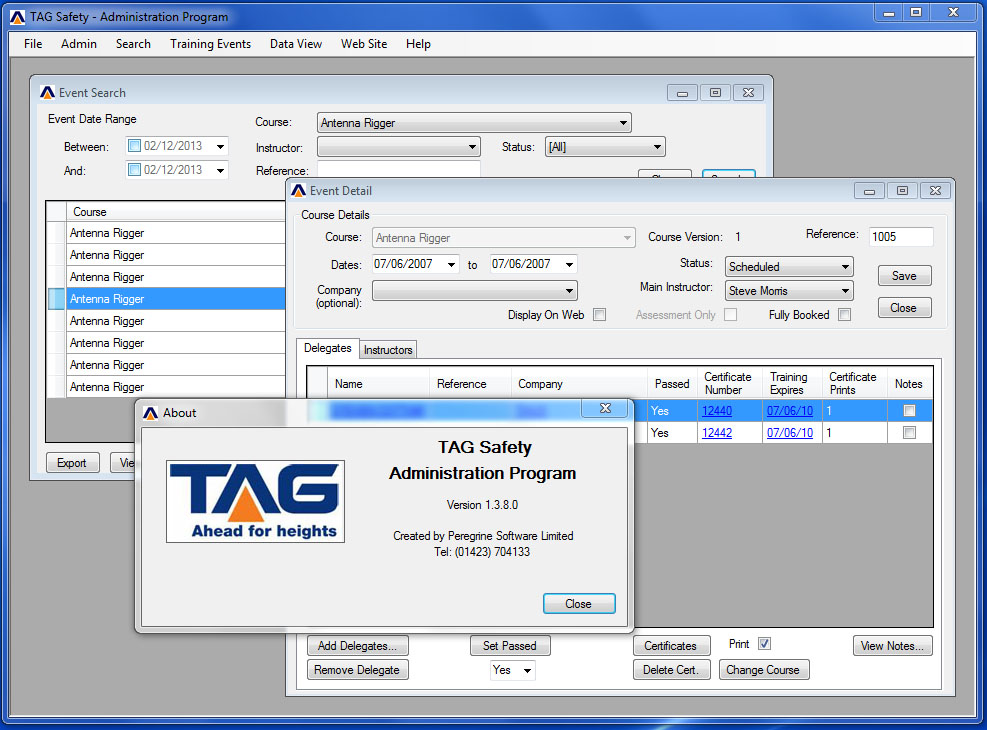Click training expiry link 07/06/10 for certificate 12442
The height and width of the screenshot is (730, 987).
[789, 433]
